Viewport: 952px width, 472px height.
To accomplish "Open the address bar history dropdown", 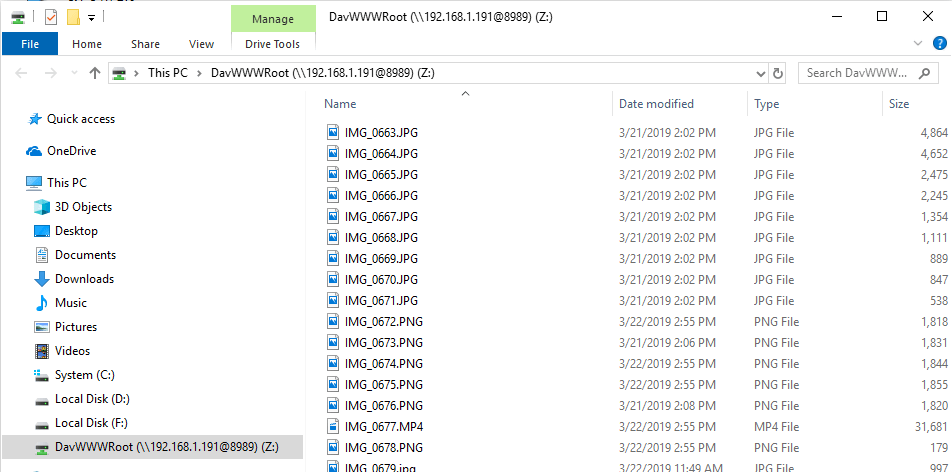I will click(760, 74).
